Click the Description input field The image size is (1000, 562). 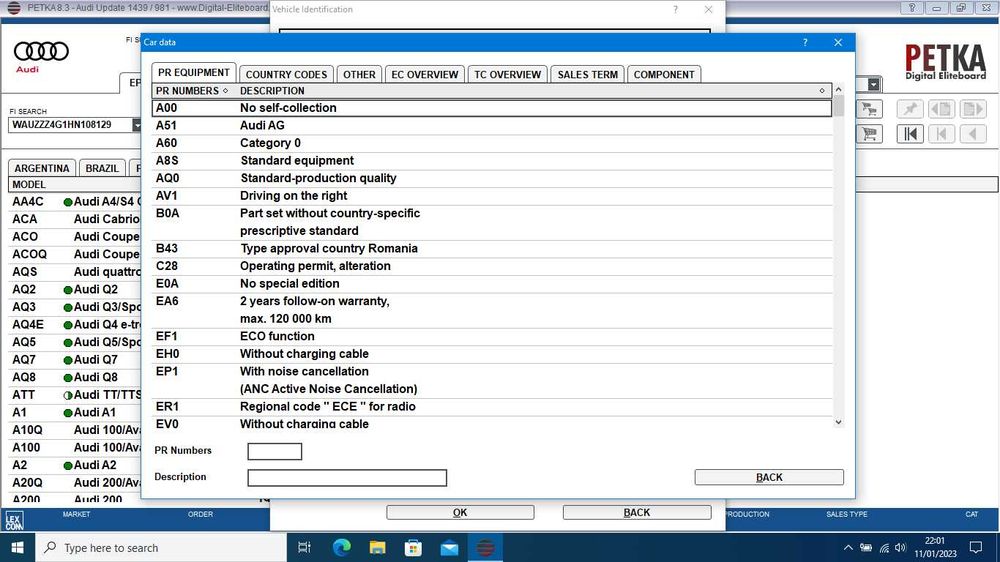[x=347, y=478]
